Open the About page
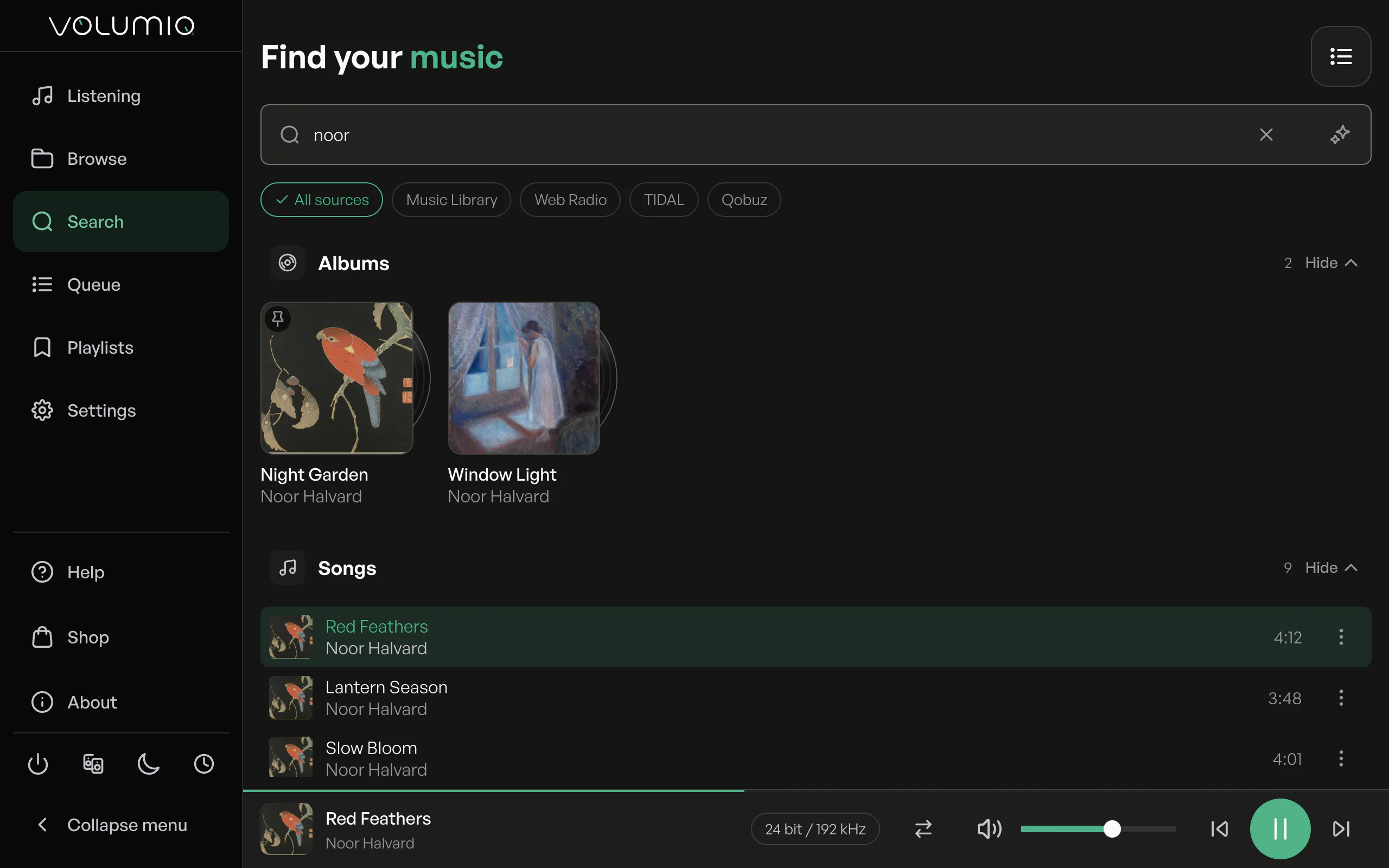Screen dimensions: 1389x868 120,701
